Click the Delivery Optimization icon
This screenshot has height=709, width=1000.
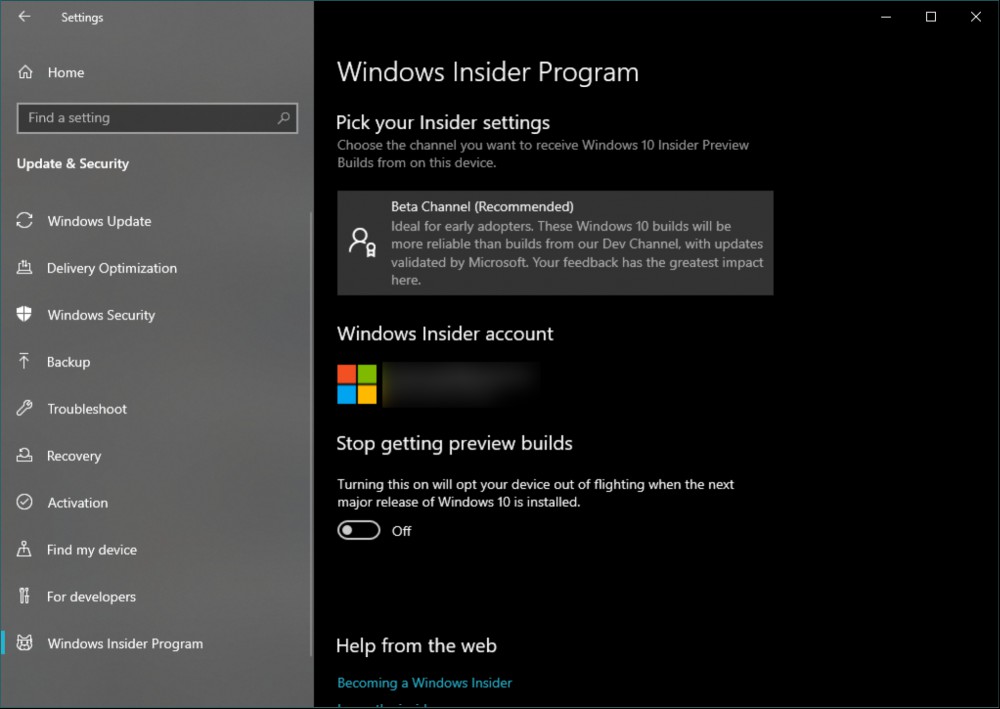(24, 268)
